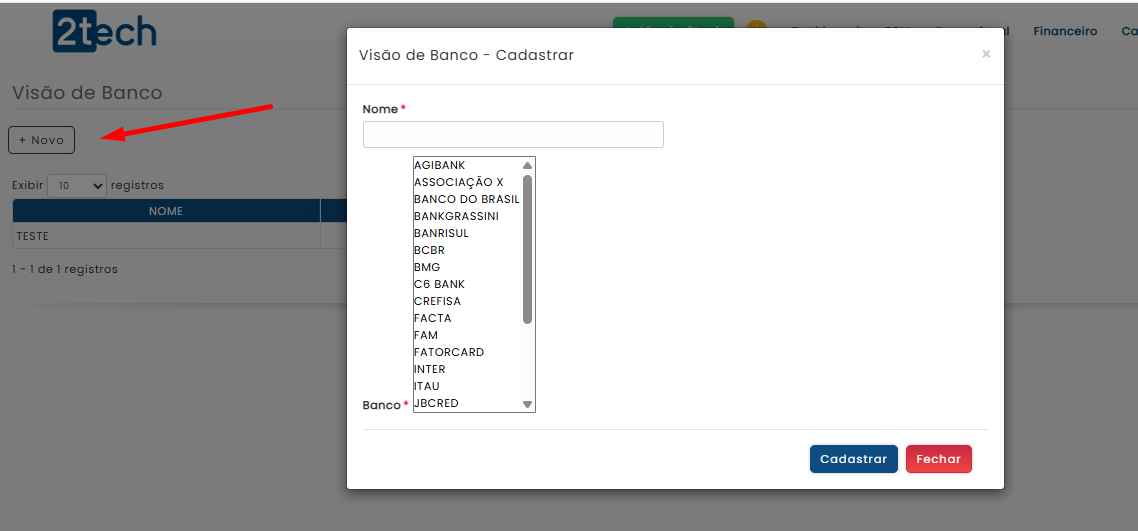Screen dimensions: 1138x531
Task: Click the 2tech logo
Action: pyautogui.click(x=104, y=32)
